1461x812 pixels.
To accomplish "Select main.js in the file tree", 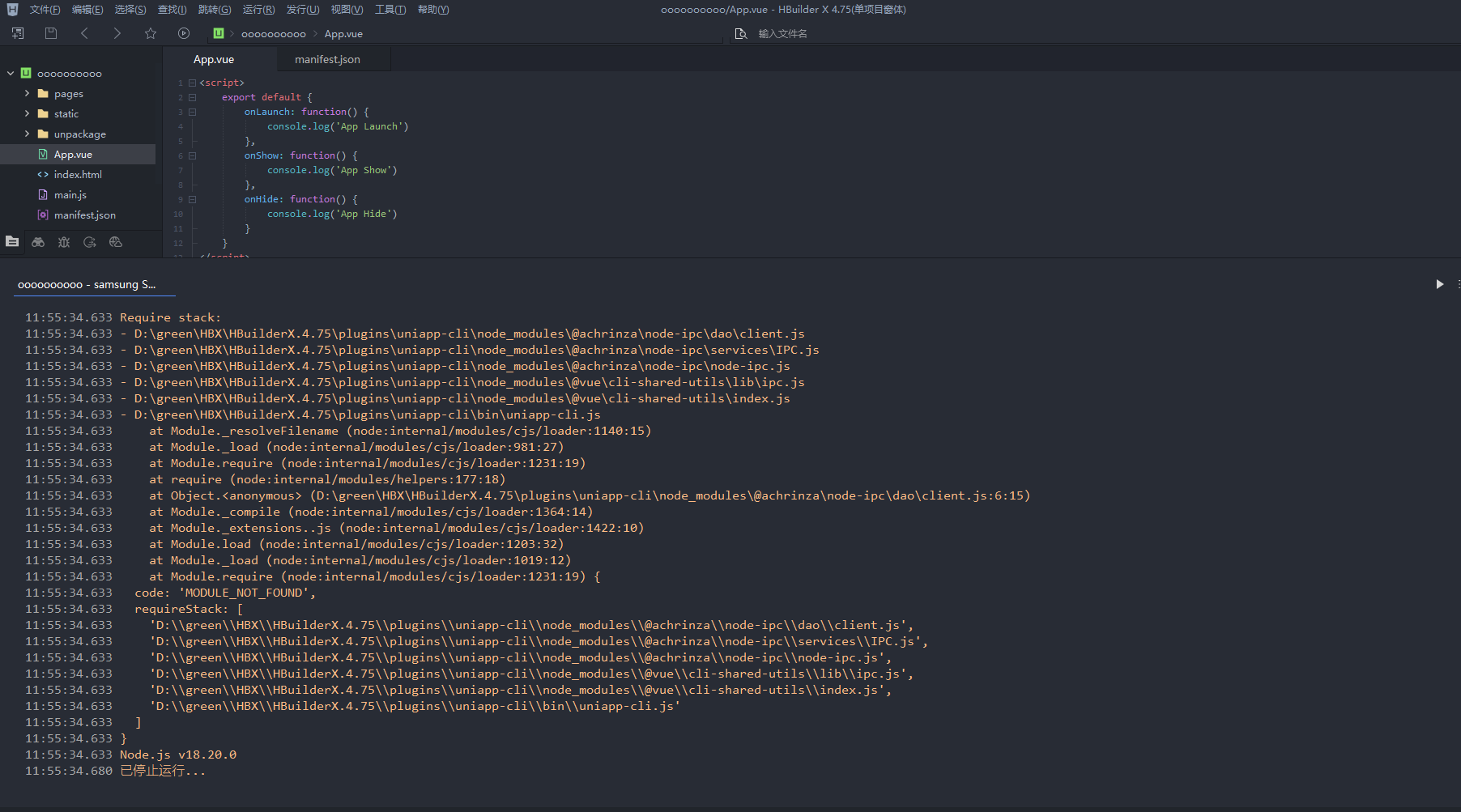I will tap(78, 194).
